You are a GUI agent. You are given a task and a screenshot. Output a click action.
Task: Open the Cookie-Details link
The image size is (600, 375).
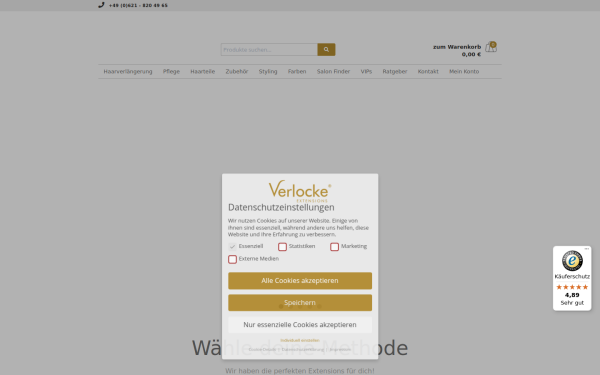(262, 349)
